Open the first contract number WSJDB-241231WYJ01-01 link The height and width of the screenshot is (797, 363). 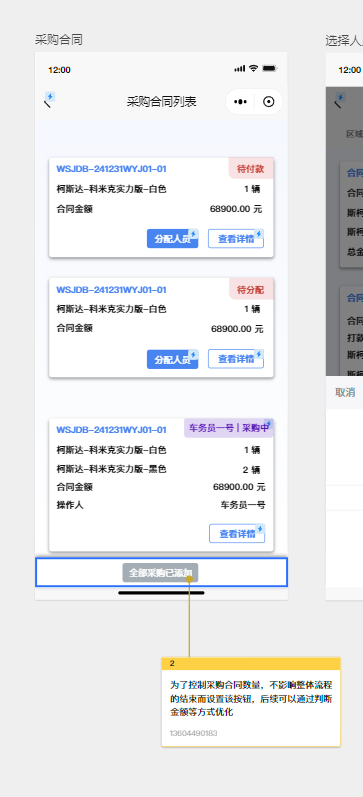(x=111, y=169)
